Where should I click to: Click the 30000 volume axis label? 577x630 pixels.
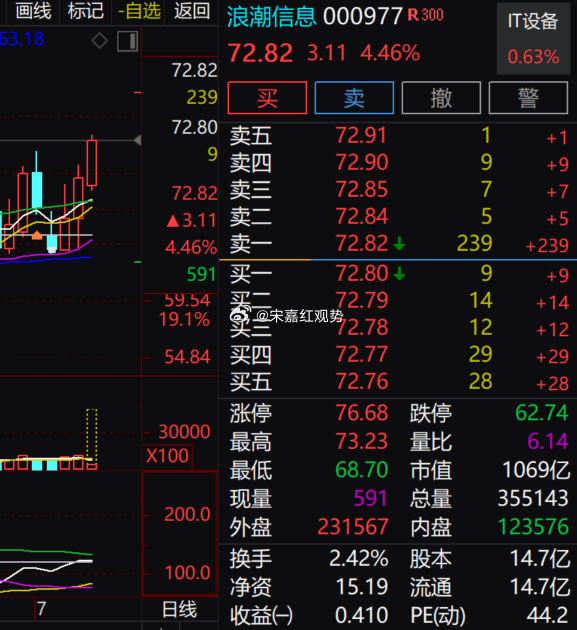(x=184, y=432)
